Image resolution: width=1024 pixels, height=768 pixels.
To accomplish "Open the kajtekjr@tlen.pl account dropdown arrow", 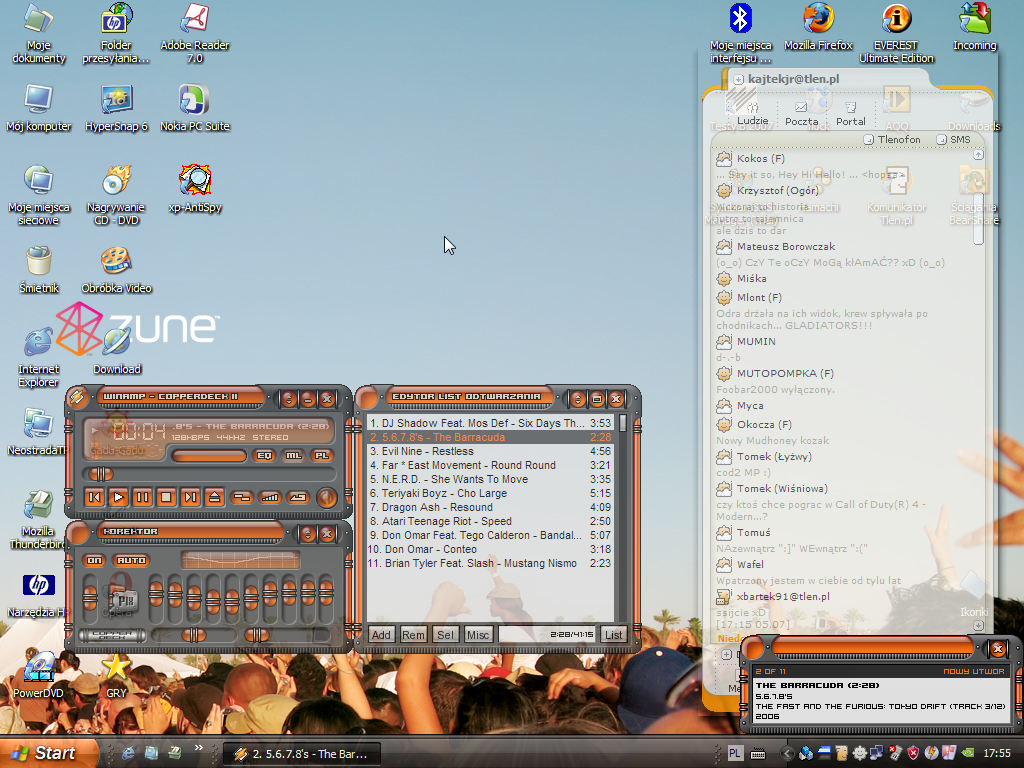I will [x=738, y=79].
